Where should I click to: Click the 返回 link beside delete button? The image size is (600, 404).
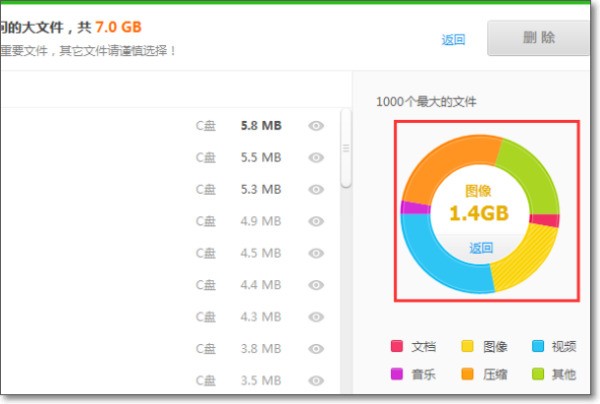(x=453, y=39)
